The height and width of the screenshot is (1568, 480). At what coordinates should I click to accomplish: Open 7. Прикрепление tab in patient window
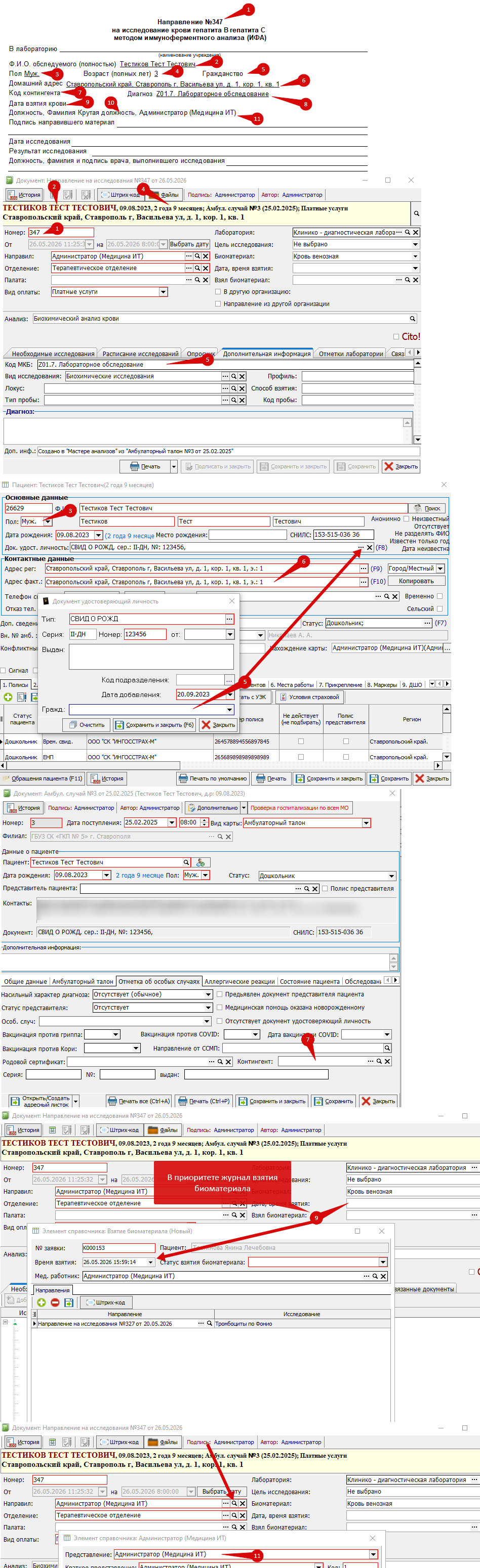point(341,685)
